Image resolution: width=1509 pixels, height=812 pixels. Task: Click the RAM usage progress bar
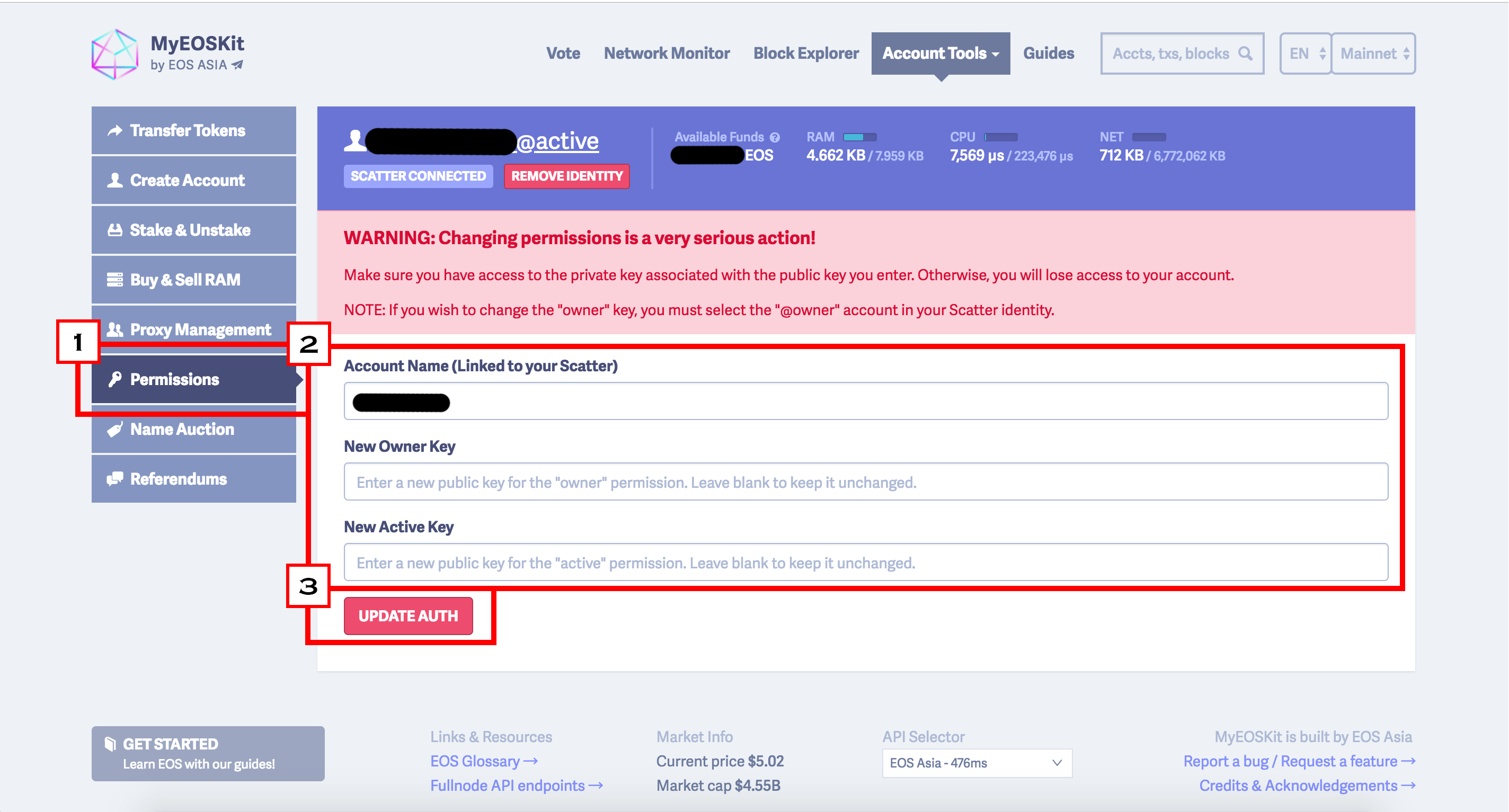point(859,137)
